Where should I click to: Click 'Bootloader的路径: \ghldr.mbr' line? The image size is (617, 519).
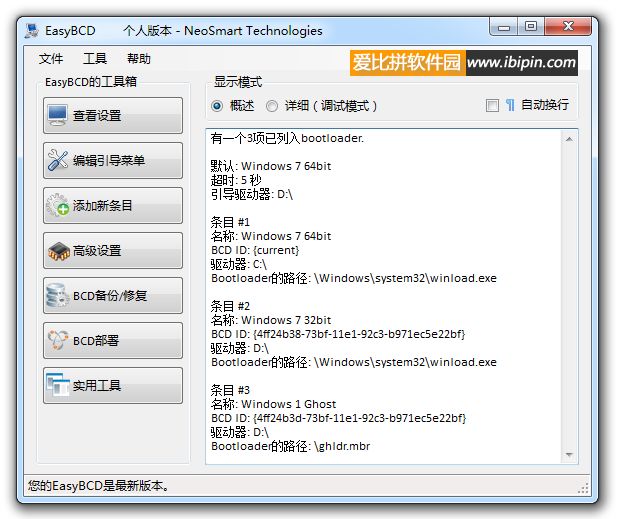click(290, 446)
